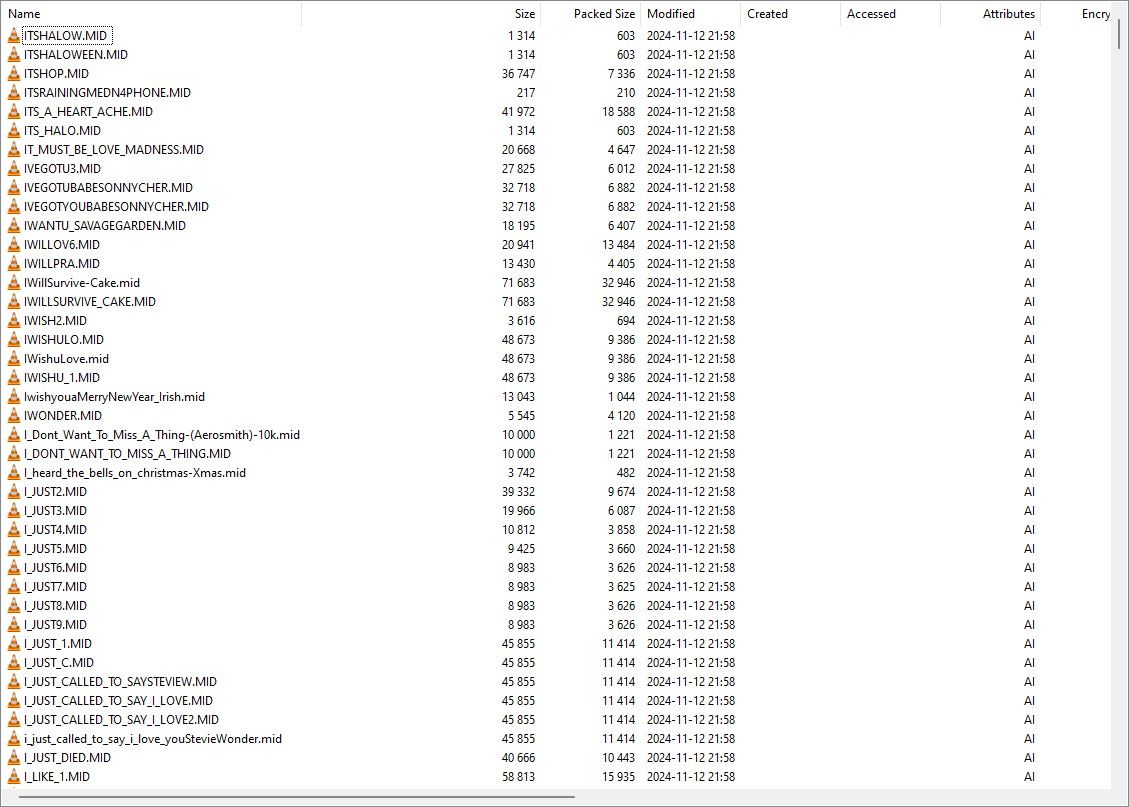The width and height of the screenshot is (1129, 807).
Task: Click the icon next to IWILLPRA.MID
Action: pyautogui.click(x=14, y=263)
